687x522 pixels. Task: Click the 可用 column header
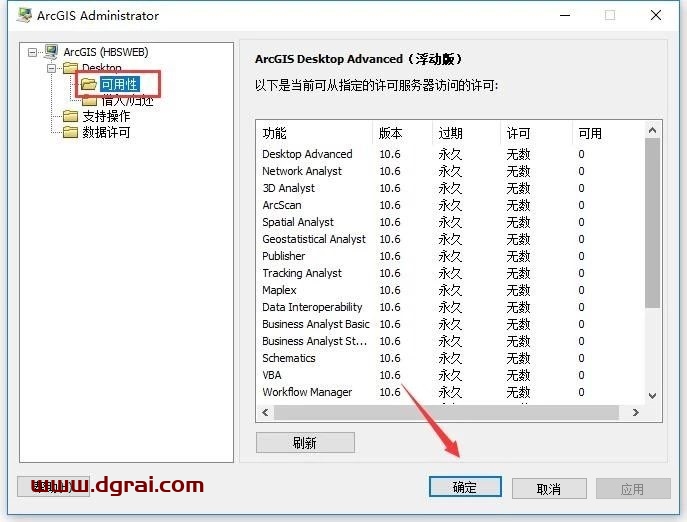coord(608,133)
